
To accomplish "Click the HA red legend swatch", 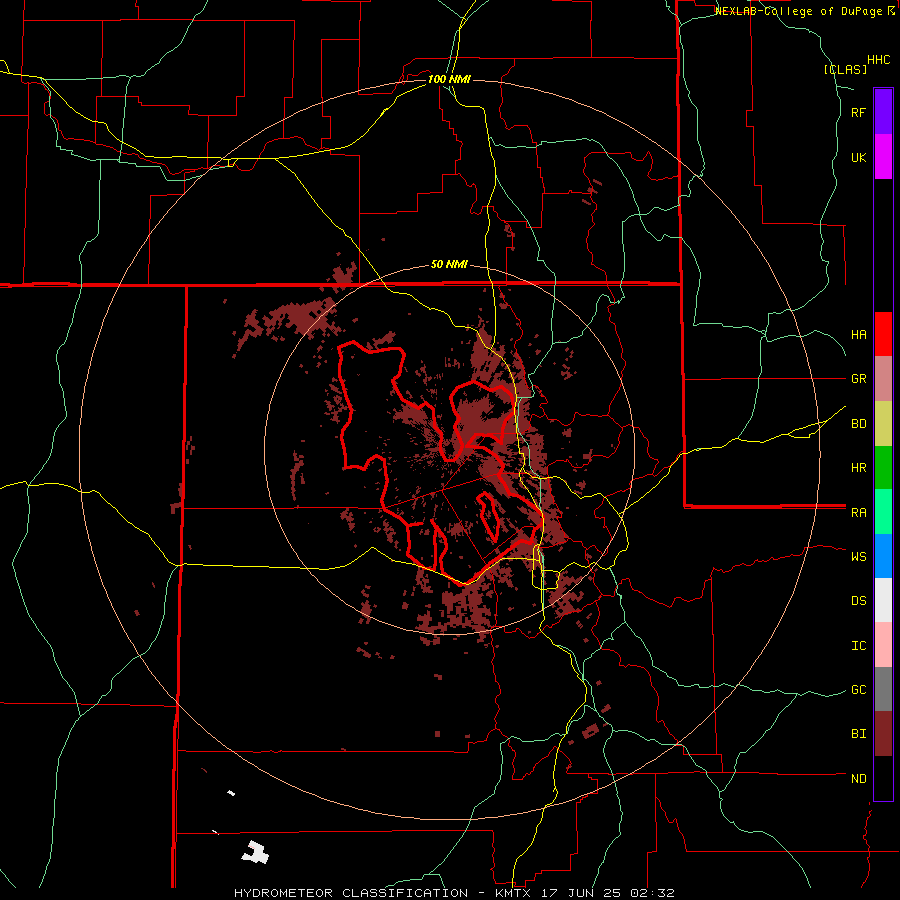I will 883,334.
